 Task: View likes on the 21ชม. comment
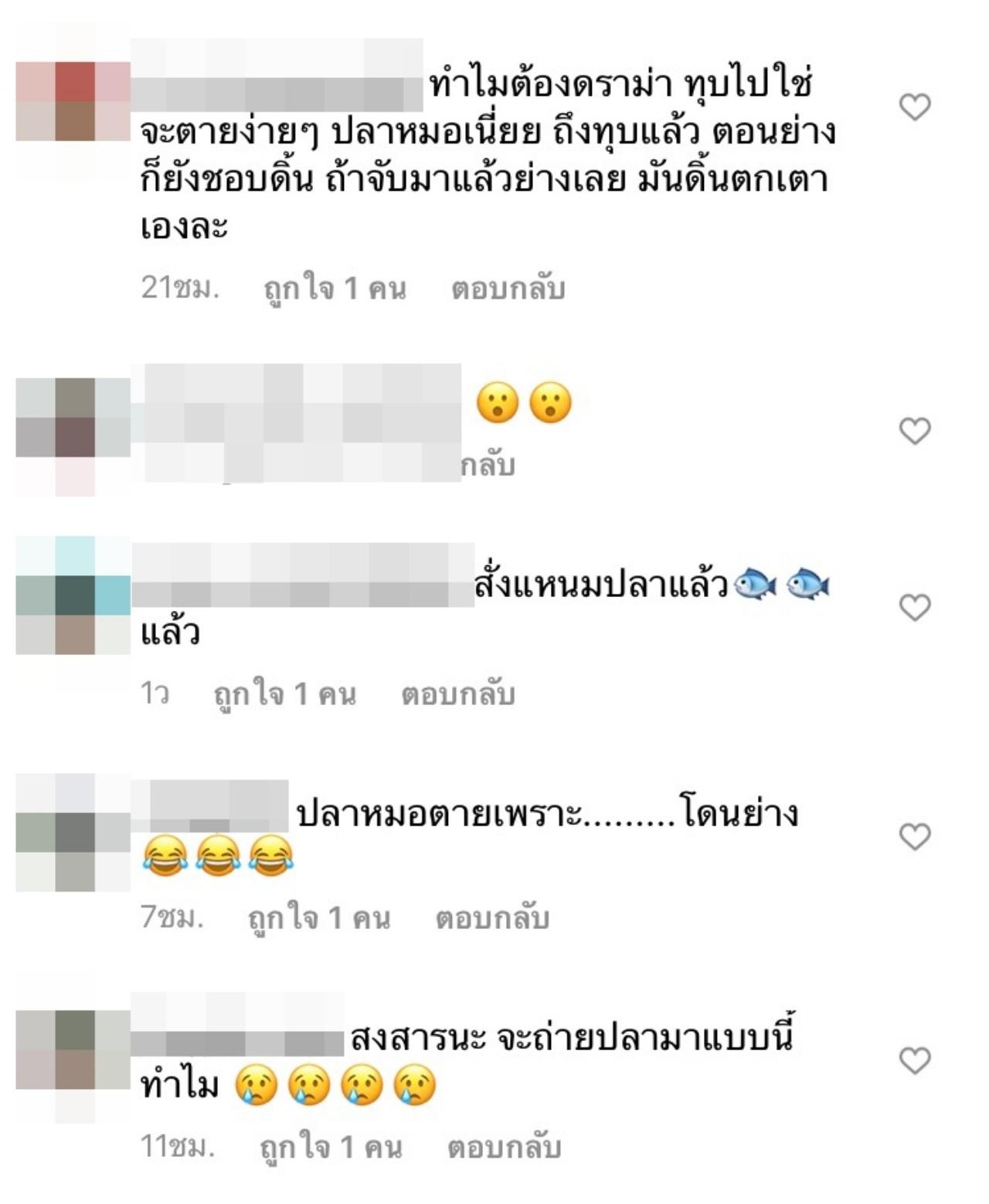pyautogui.click(x=335, y=289)
